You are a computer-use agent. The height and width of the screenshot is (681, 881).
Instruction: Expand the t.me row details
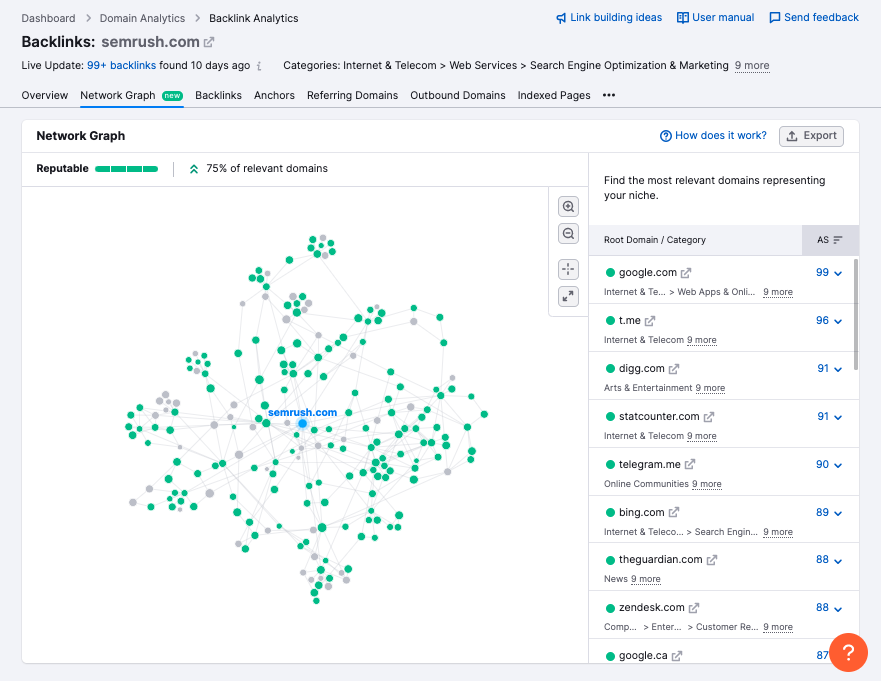(x=838, y=321)
